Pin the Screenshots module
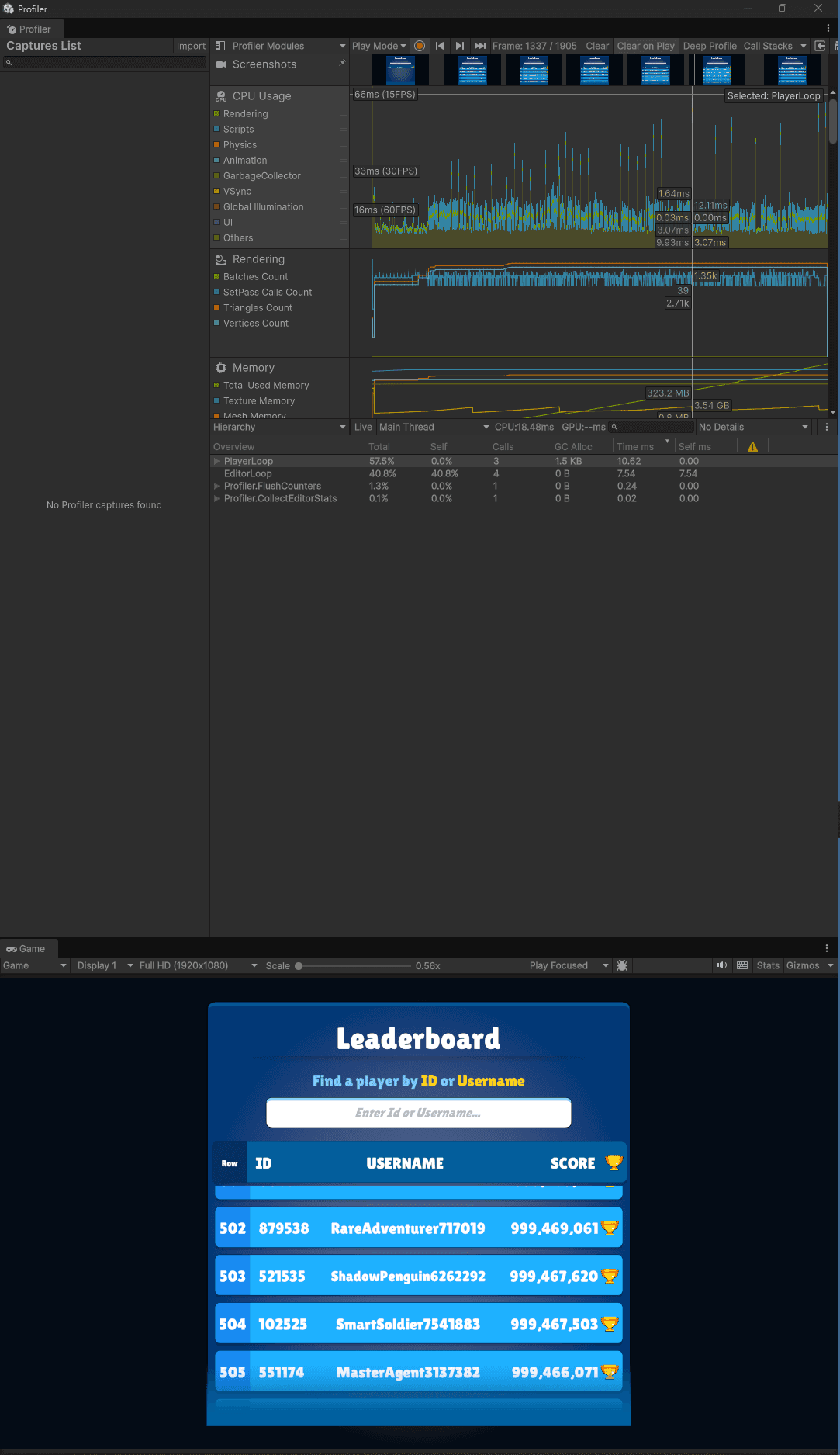Screen dimensions: 840x1455 tap(342, 63)
